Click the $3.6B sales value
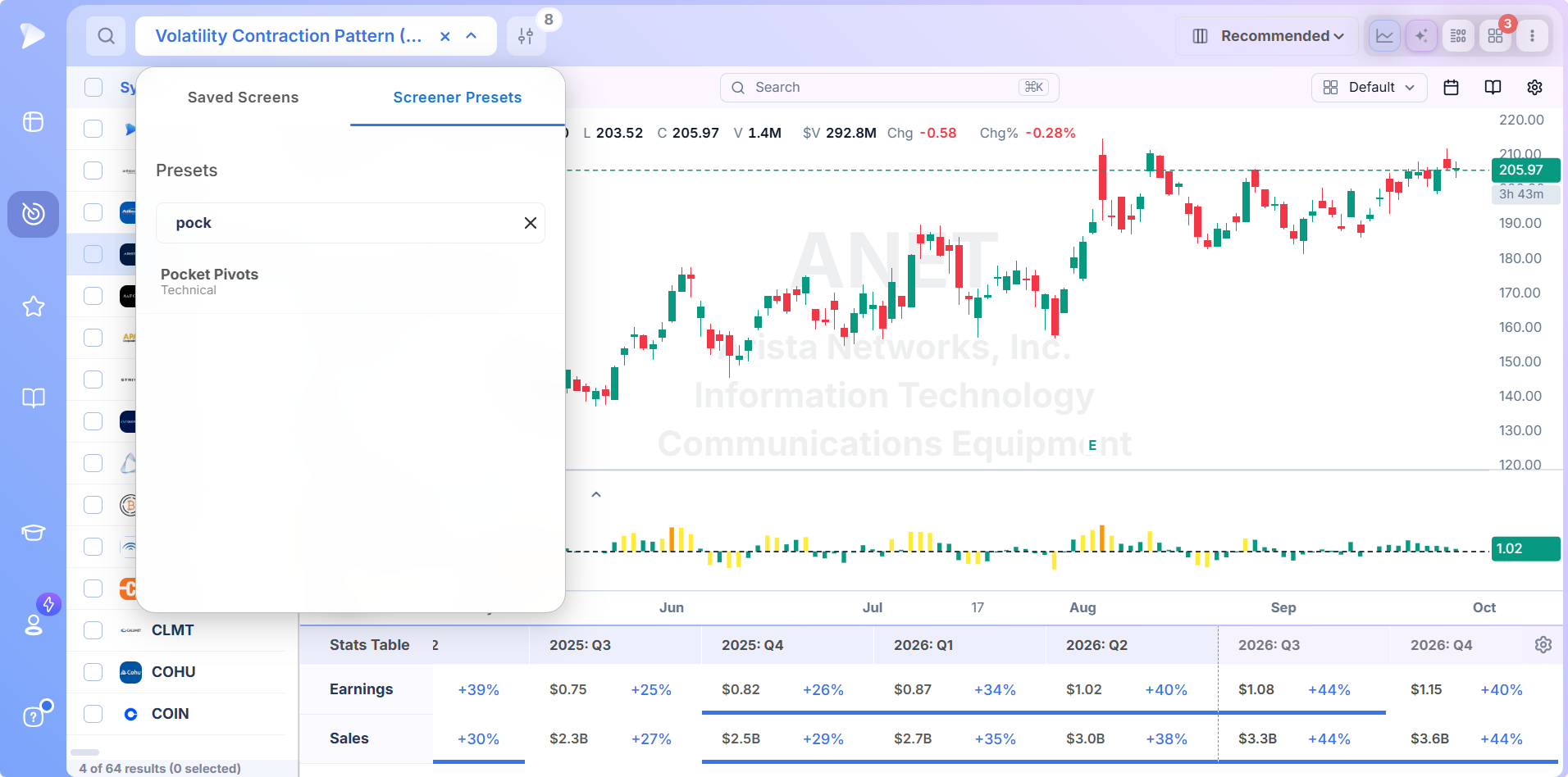 click(x=1429, y=738)
